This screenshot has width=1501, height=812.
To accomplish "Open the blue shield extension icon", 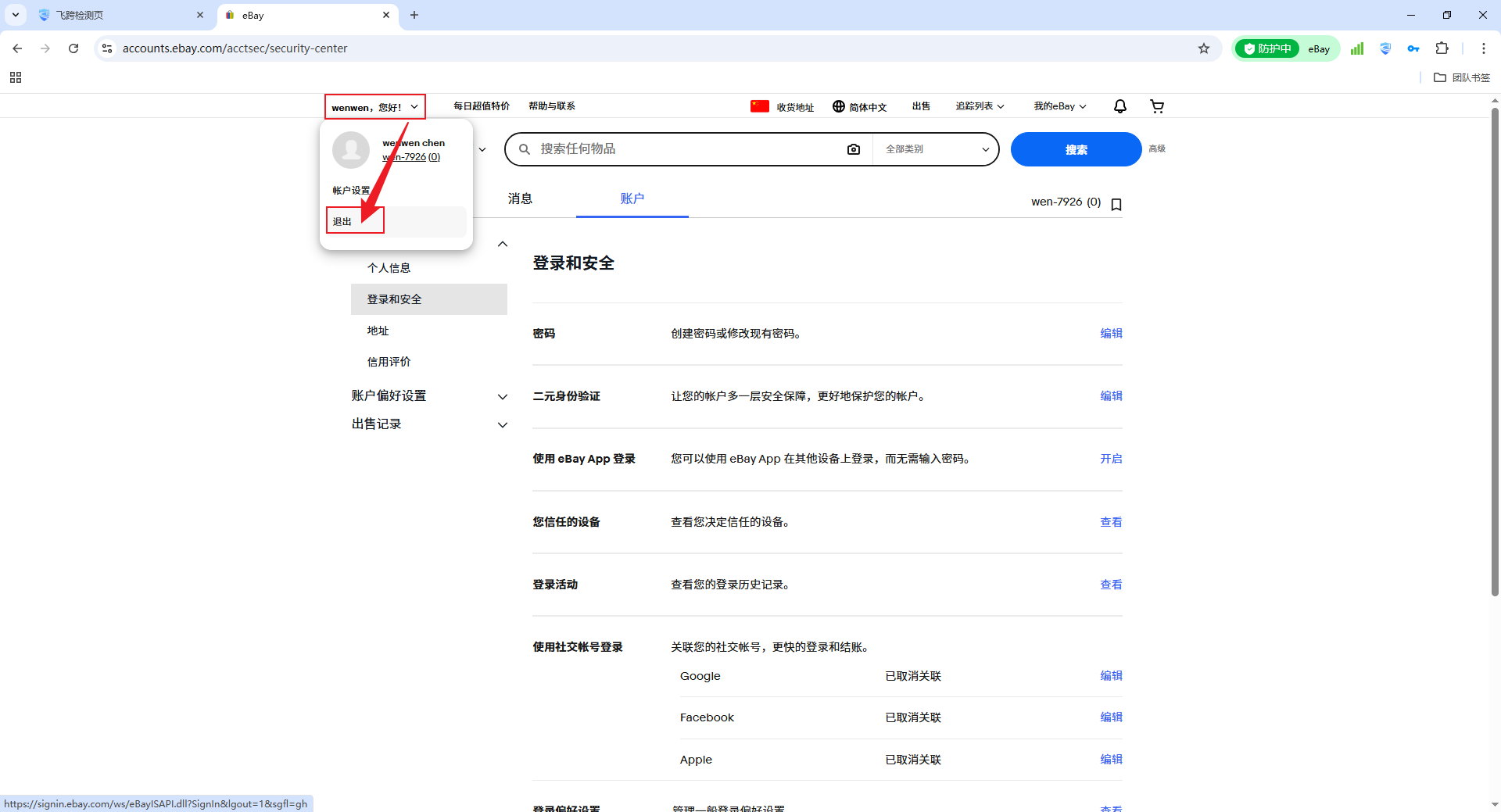I will (1385, 48).
